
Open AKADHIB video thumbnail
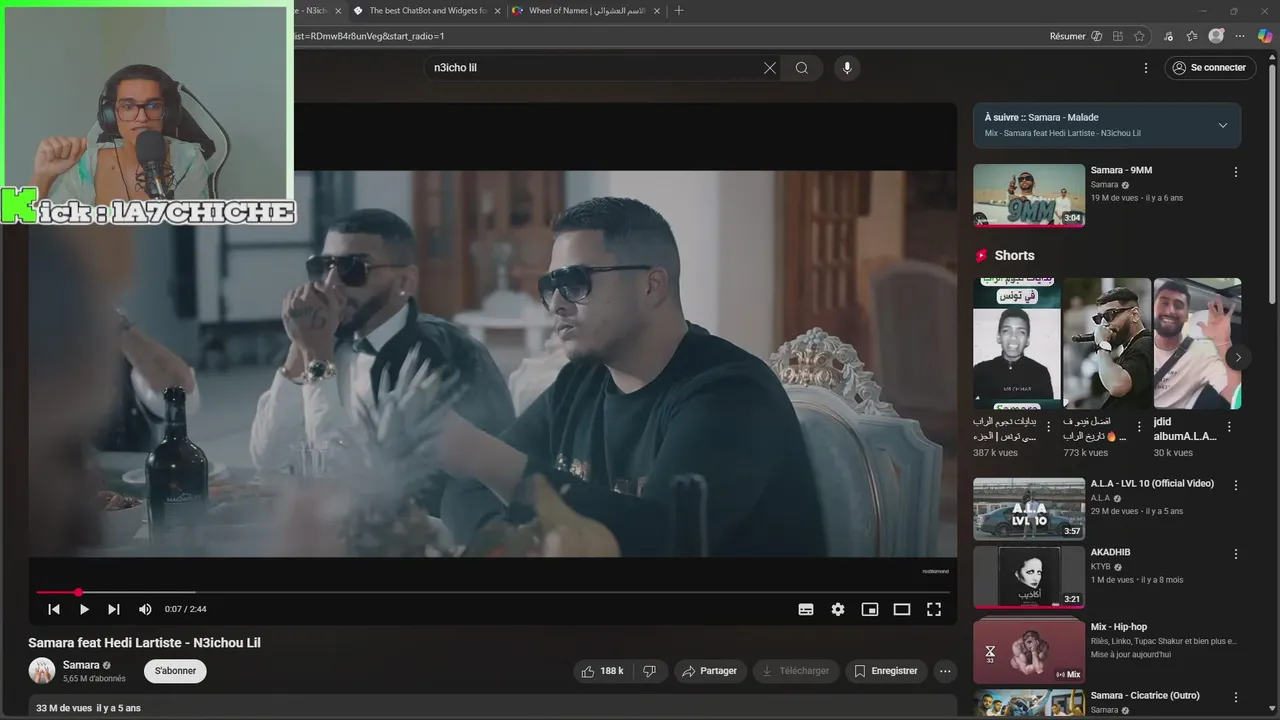(x=1029, y=577)
